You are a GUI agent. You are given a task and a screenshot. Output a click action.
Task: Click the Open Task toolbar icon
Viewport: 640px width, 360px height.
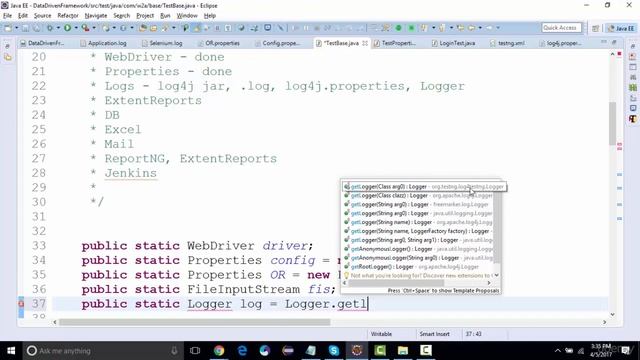click(153, 28)
